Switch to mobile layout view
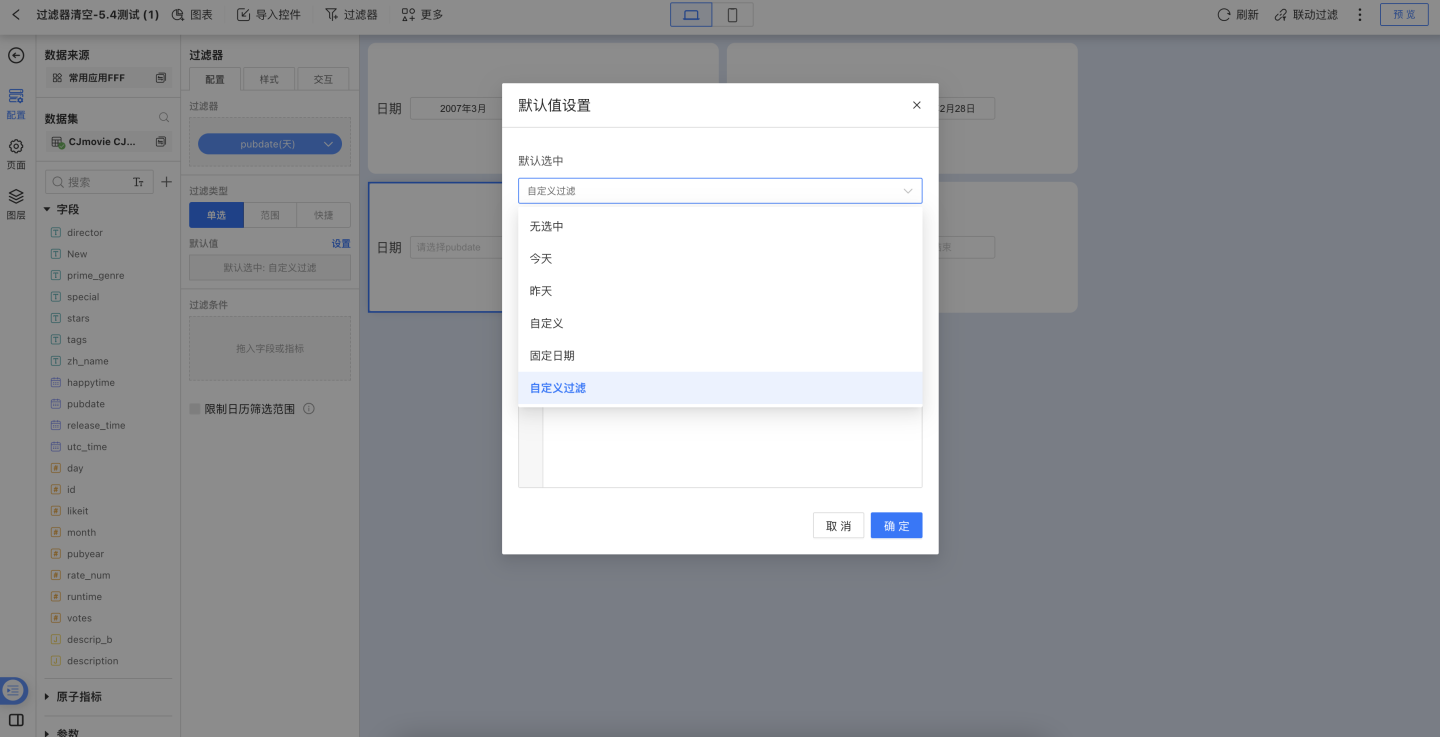The width and height of the screenshot is (1440, 737). pos(732,15)
